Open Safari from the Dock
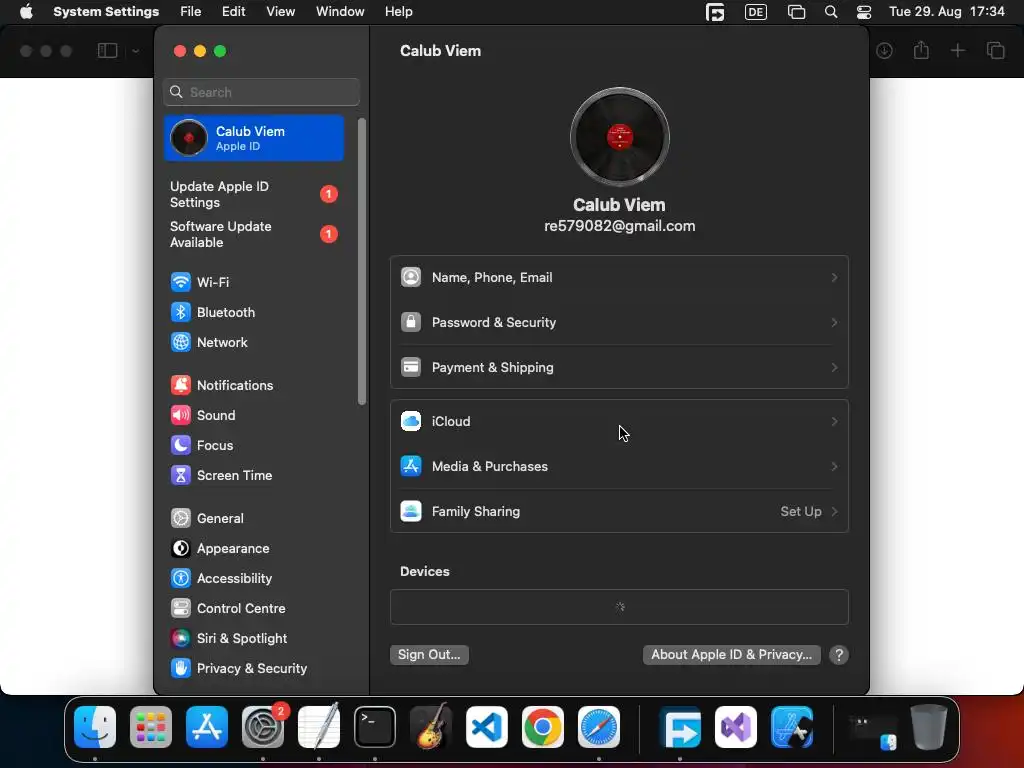Screen dimensions: 1024x768 click(599, 727)
